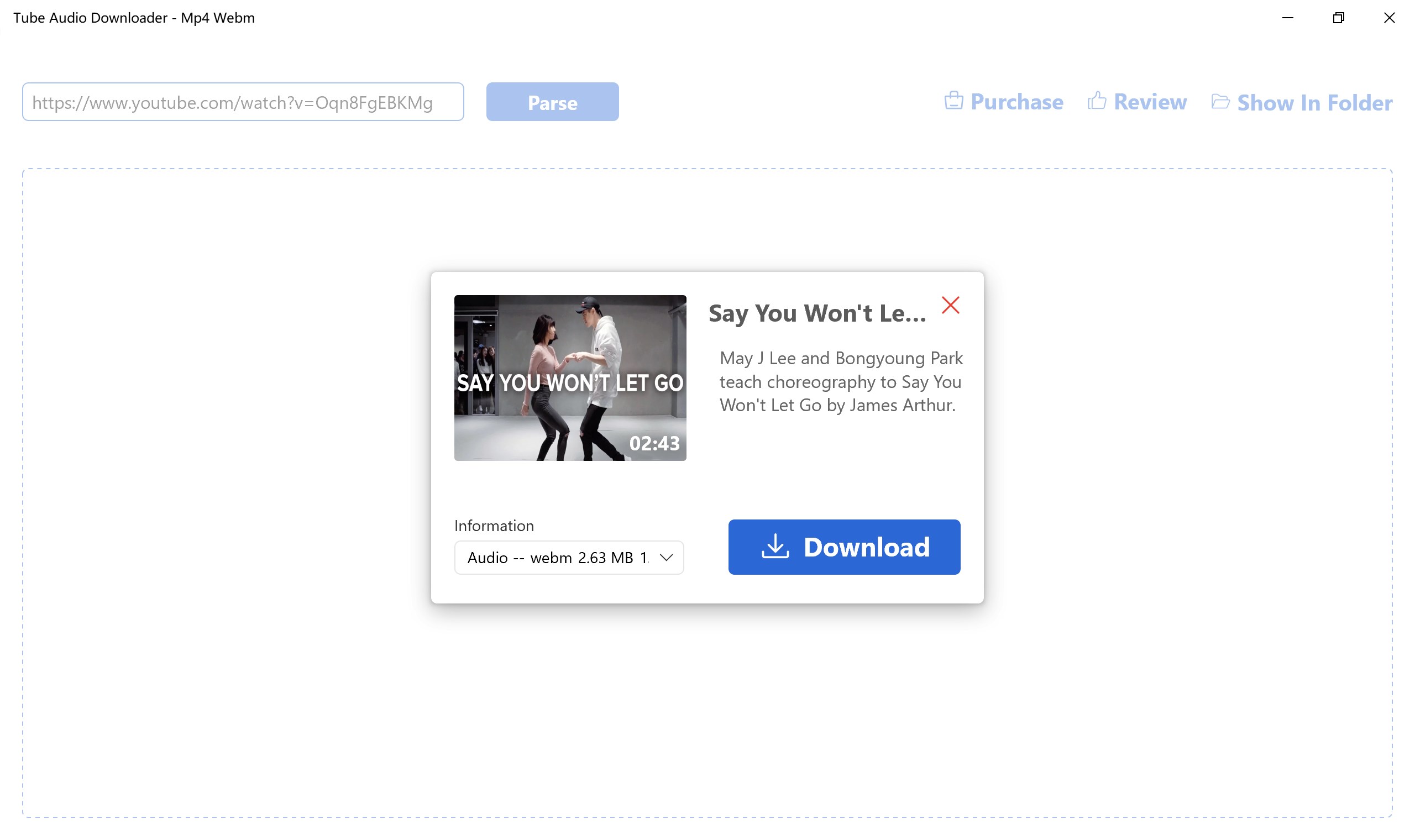Click the May J Lee description text

(x=840, y=381)
